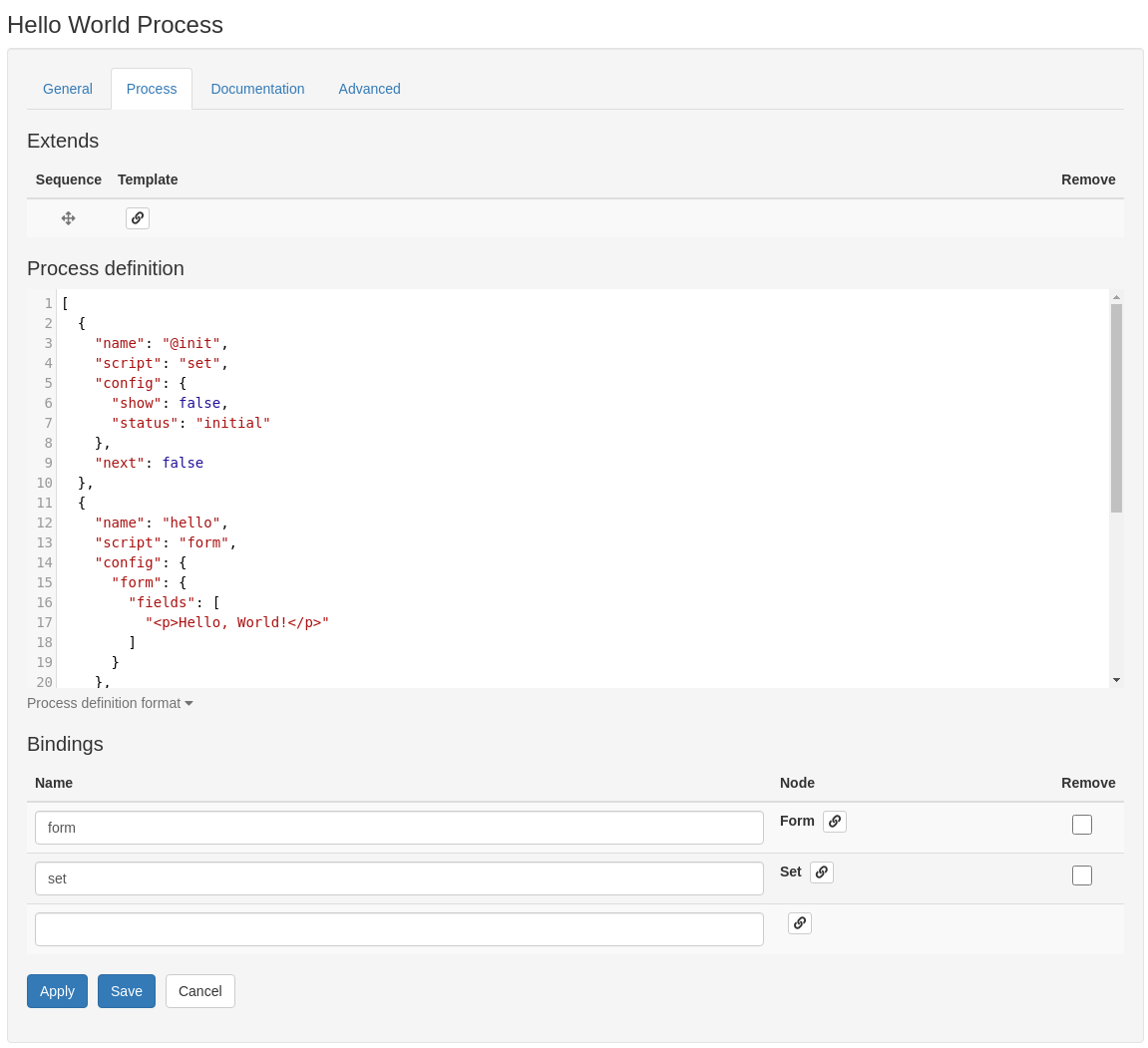Click the Node column header in Bindings

coord(797,783)
